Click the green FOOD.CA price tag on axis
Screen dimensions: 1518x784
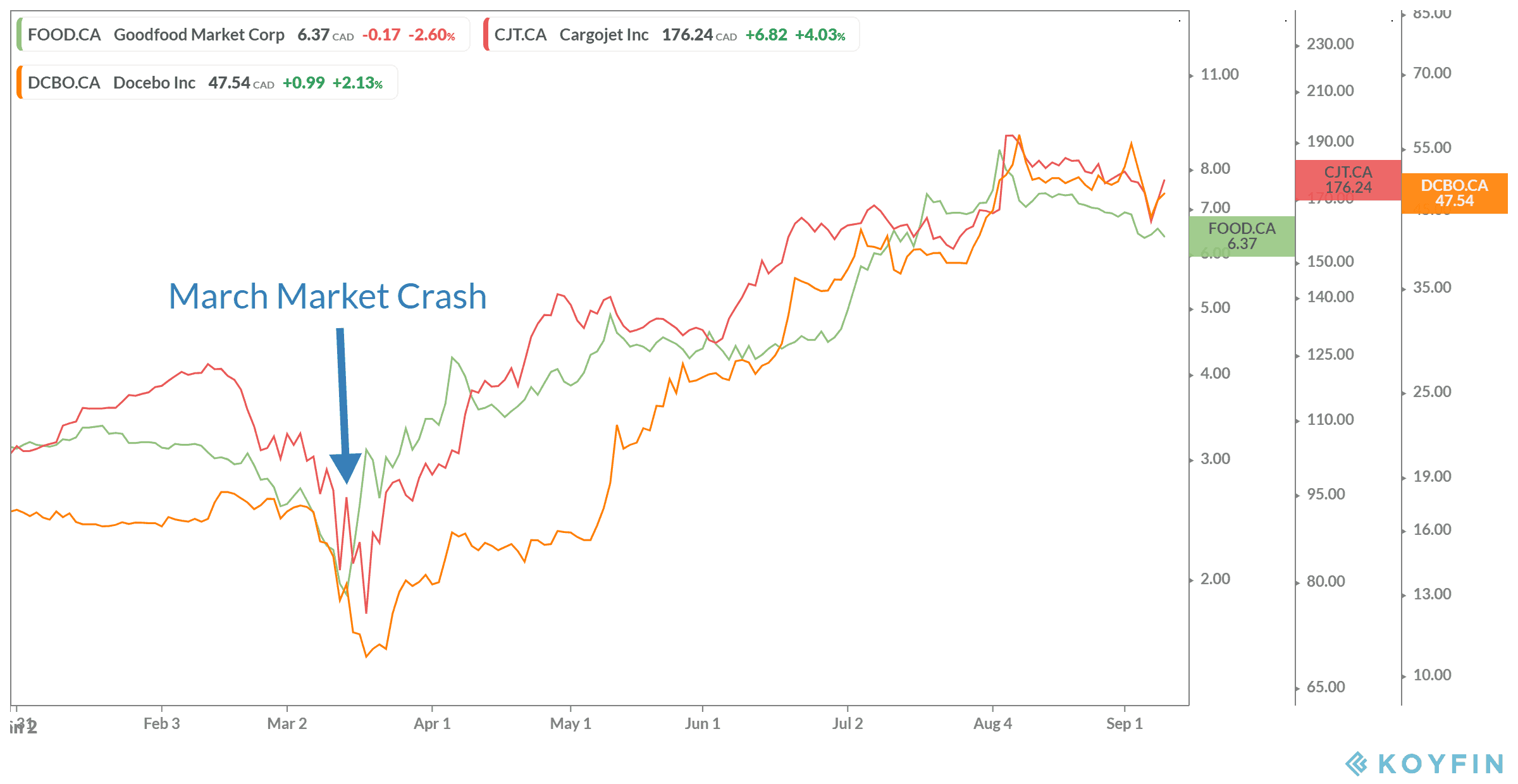click(x=1242, y=236)
